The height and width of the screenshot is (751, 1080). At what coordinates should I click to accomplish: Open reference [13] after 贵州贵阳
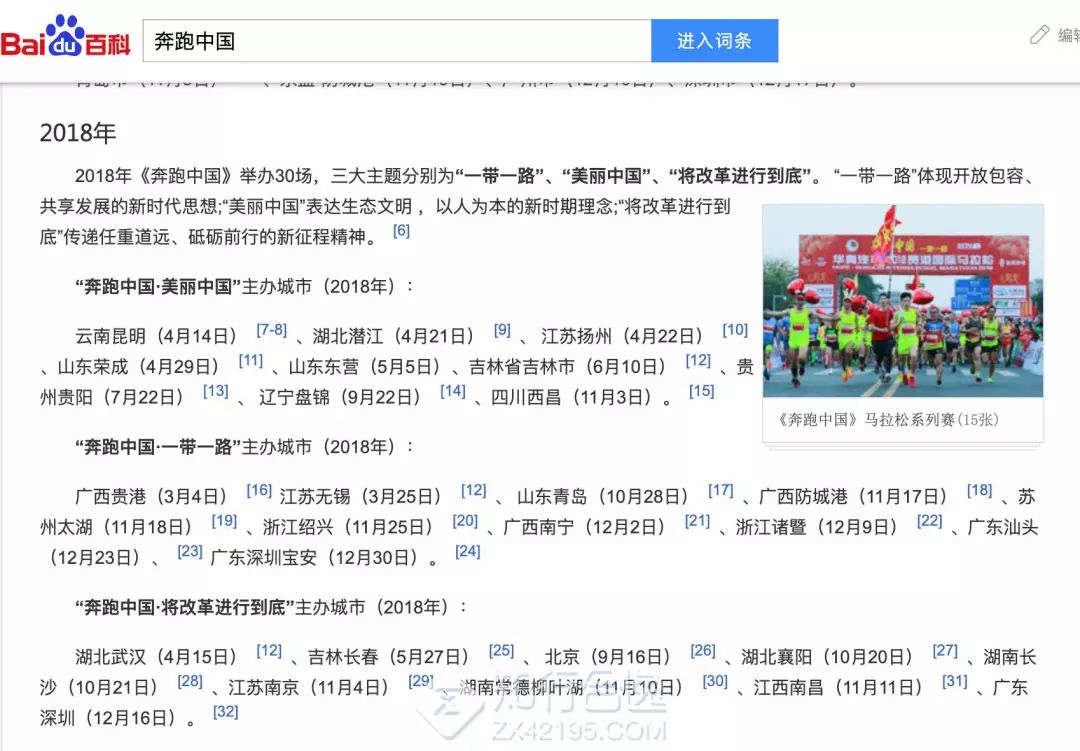click(216, 391)
